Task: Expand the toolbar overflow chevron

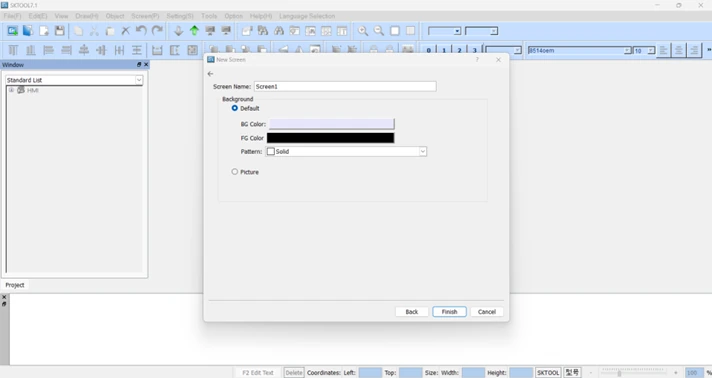Action: [708, 50]
